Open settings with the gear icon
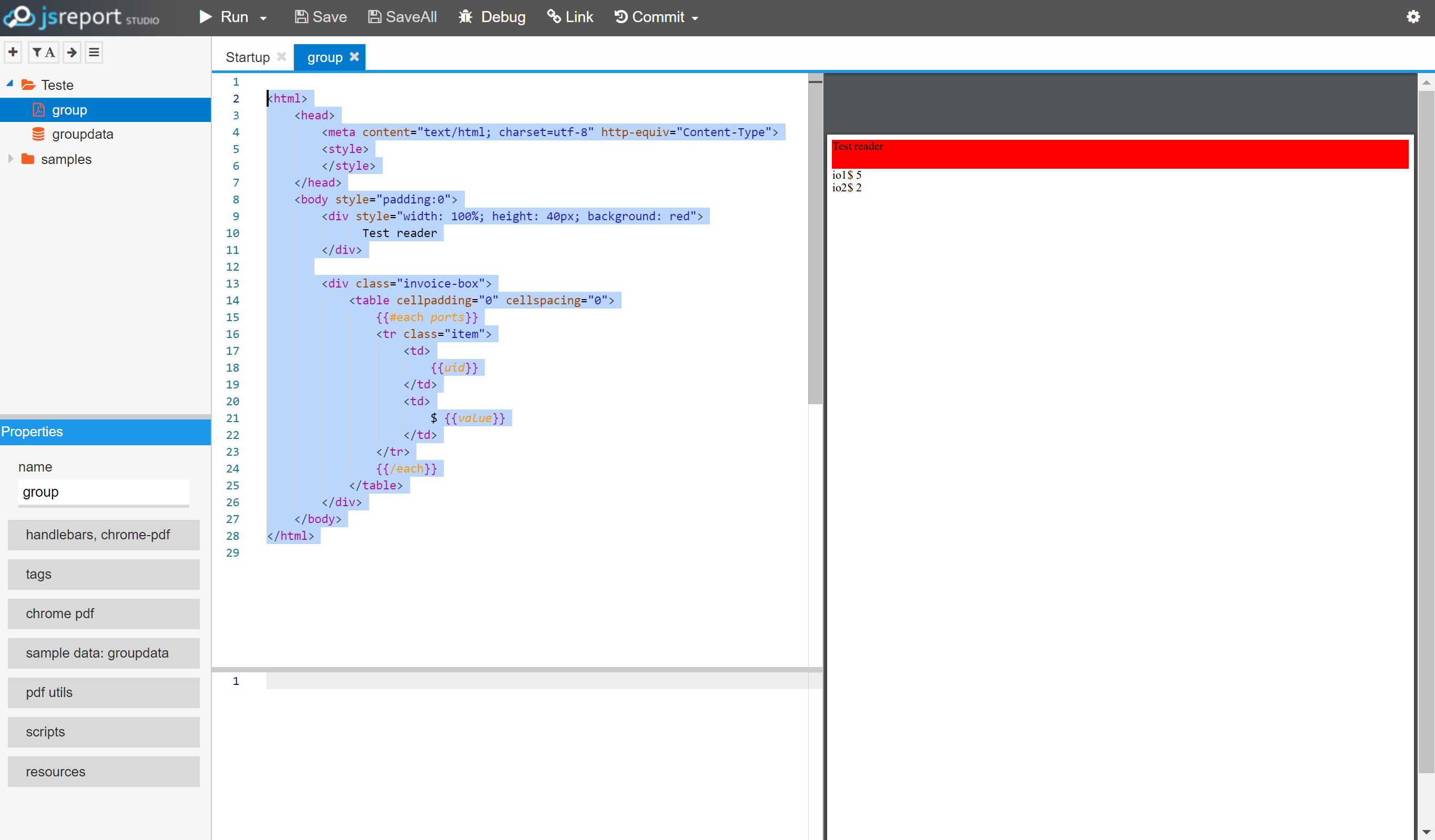1435x840 pixels. (1414, 16)
